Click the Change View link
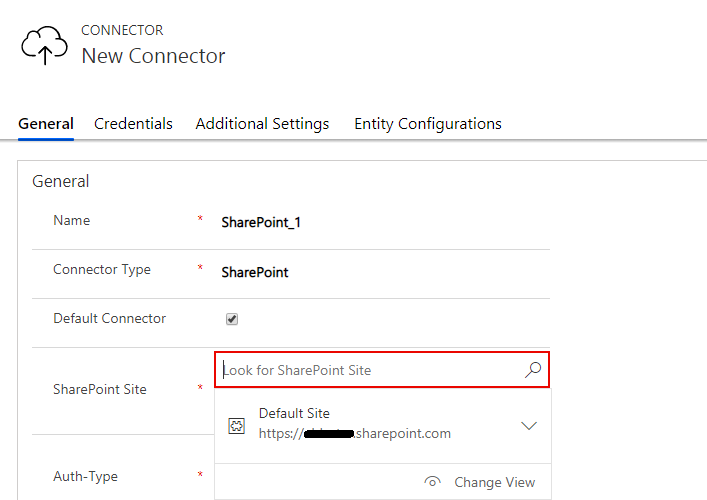The width and height of the screenshot is (707, 500). [494, 482]
